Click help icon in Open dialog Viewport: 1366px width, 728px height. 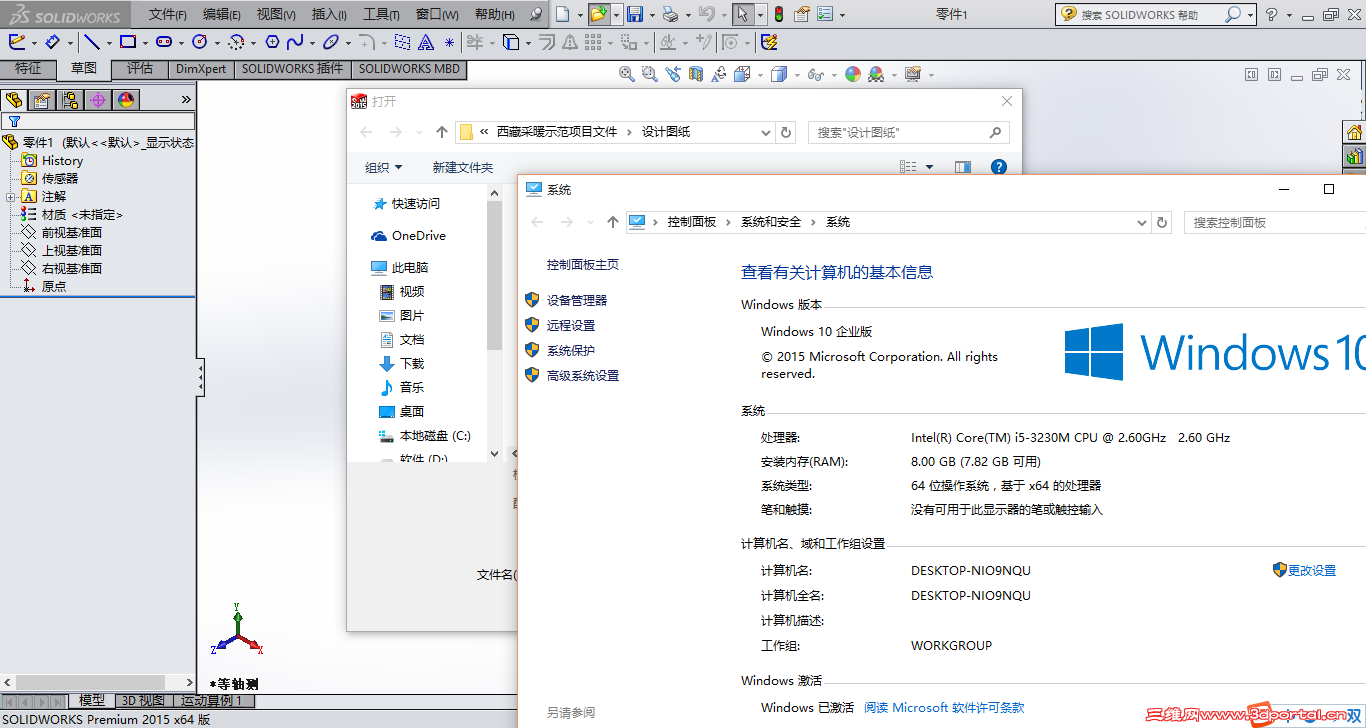point(998,167)
